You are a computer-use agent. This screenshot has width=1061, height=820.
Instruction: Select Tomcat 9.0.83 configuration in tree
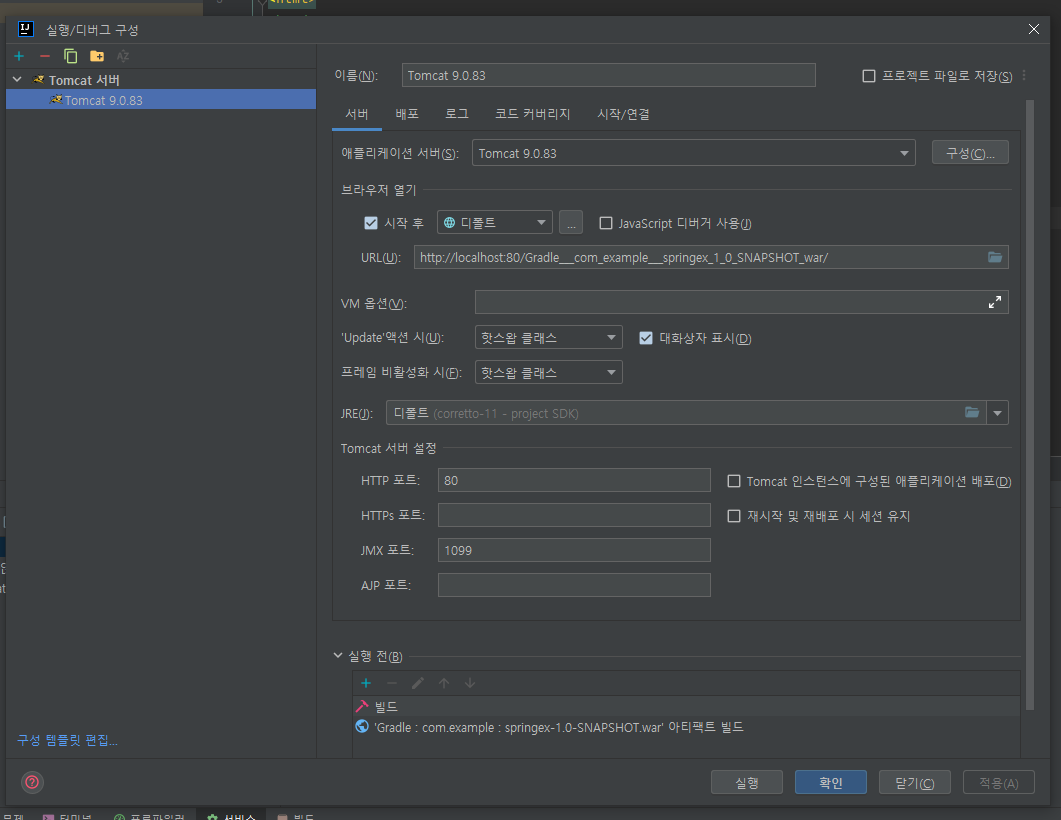tap(161, 100)
